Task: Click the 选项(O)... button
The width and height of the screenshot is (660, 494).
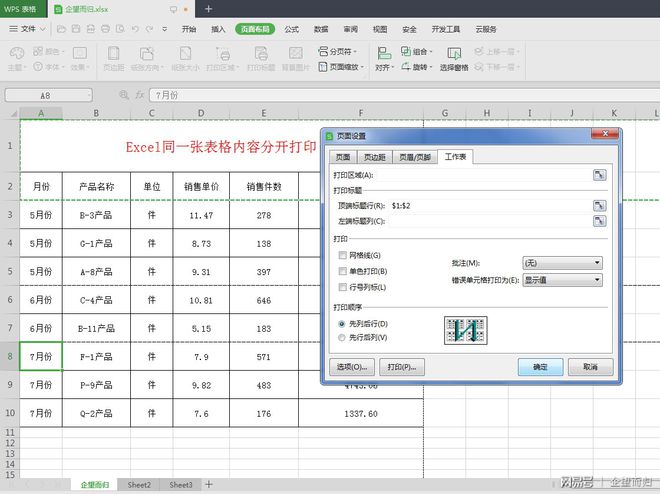Action: 354,367
